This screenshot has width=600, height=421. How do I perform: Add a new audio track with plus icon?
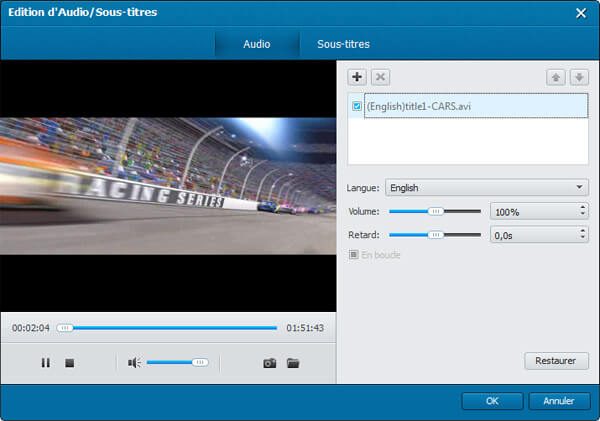(357, 77)
